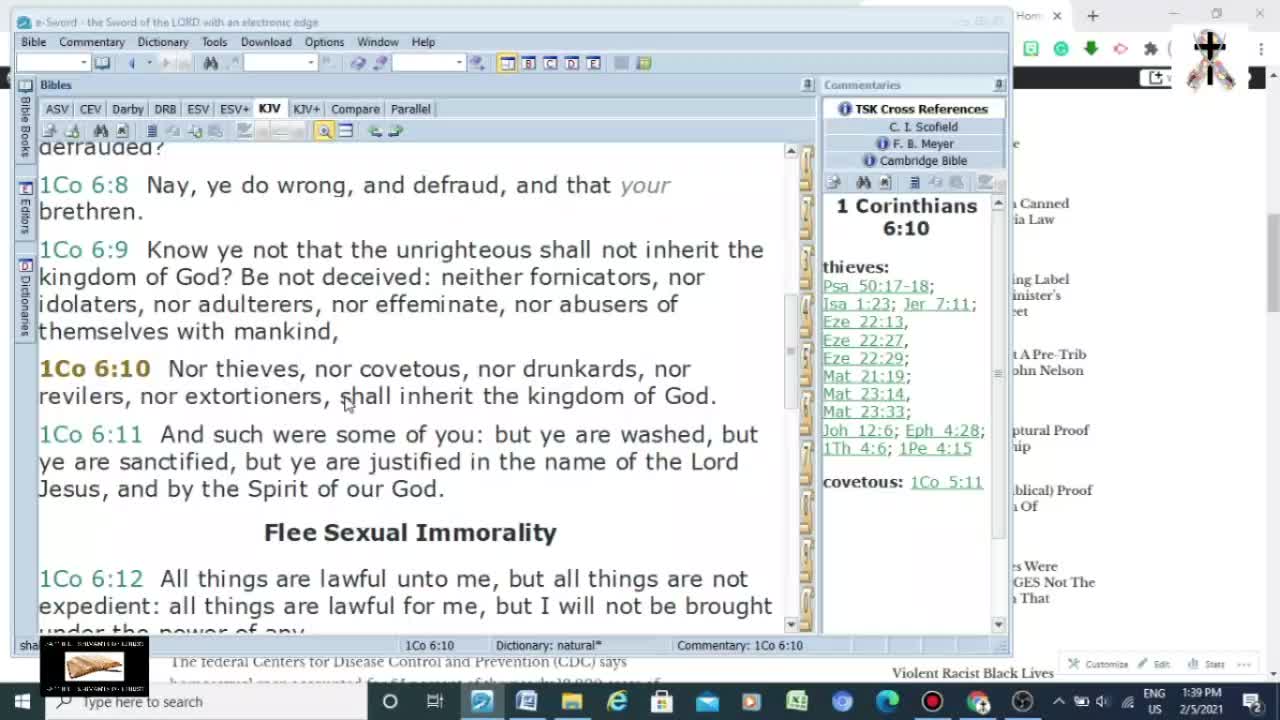Viewport: 1280px width, 720px height.
Task: Open the Window menu
Action: point(377,42)
